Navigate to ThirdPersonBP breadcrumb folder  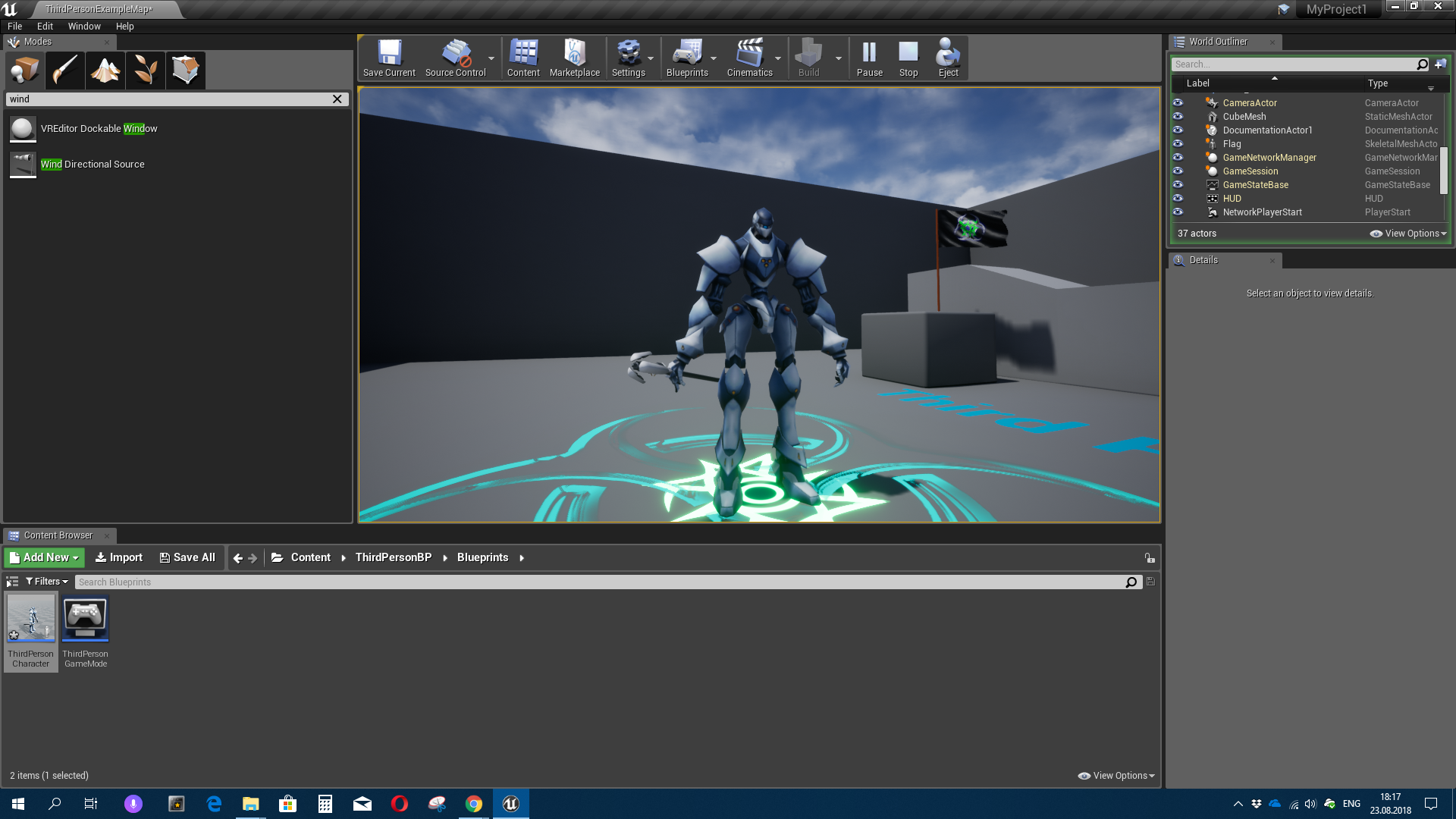[x=394, y=557]
